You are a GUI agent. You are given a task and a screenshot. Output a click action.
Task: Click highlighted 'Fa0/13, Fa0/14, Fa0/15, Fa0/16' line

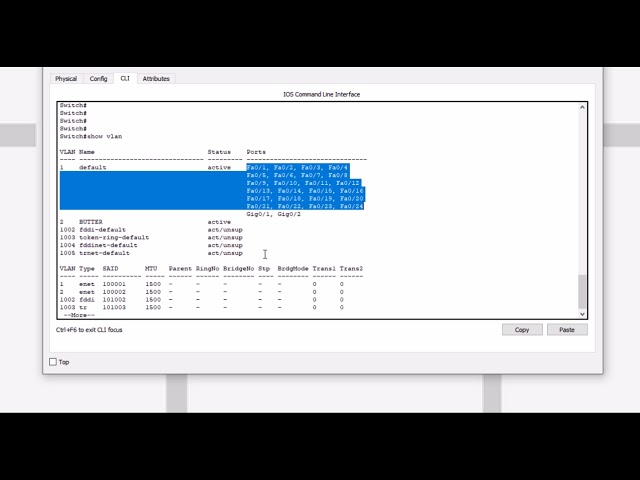[305, 191]
